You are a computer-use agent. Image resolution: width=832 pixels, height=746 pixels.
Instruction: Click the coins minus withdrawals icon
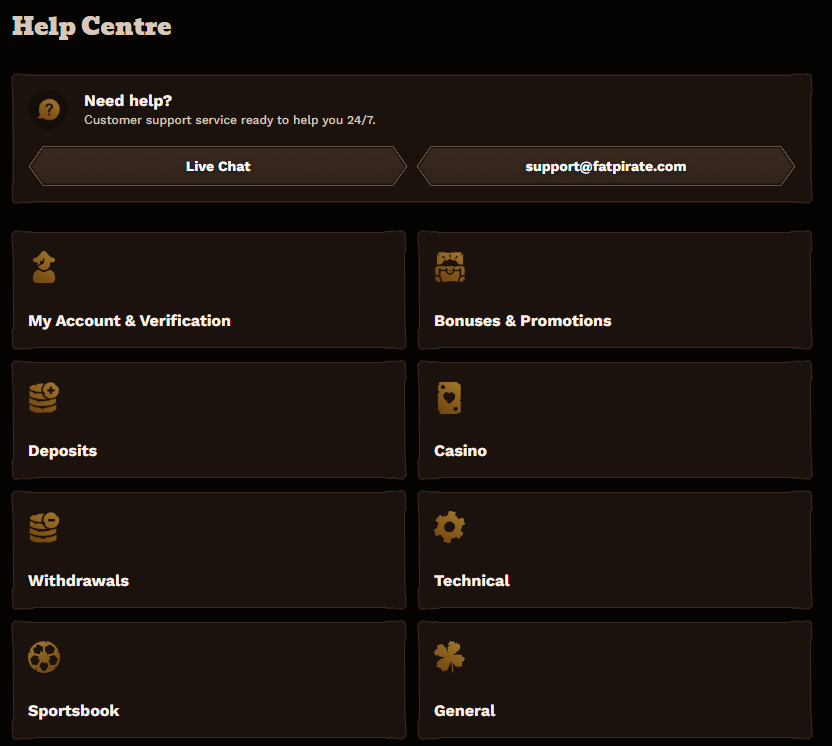tap(44, 527)
